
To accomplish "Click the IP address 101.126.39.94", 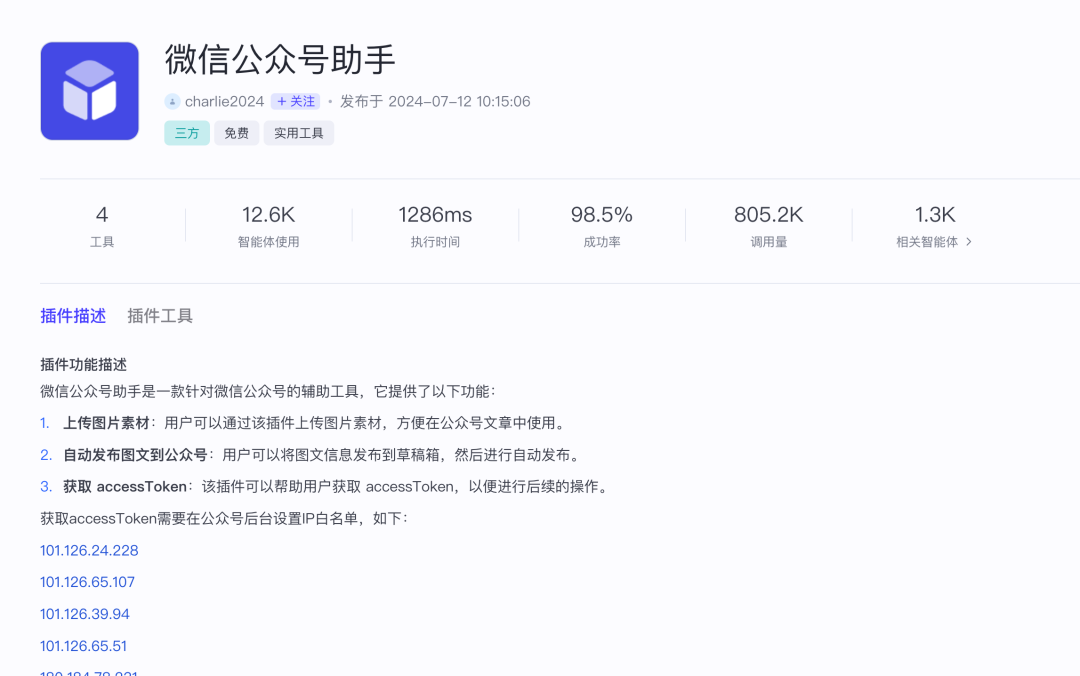I will coord(85,614).
